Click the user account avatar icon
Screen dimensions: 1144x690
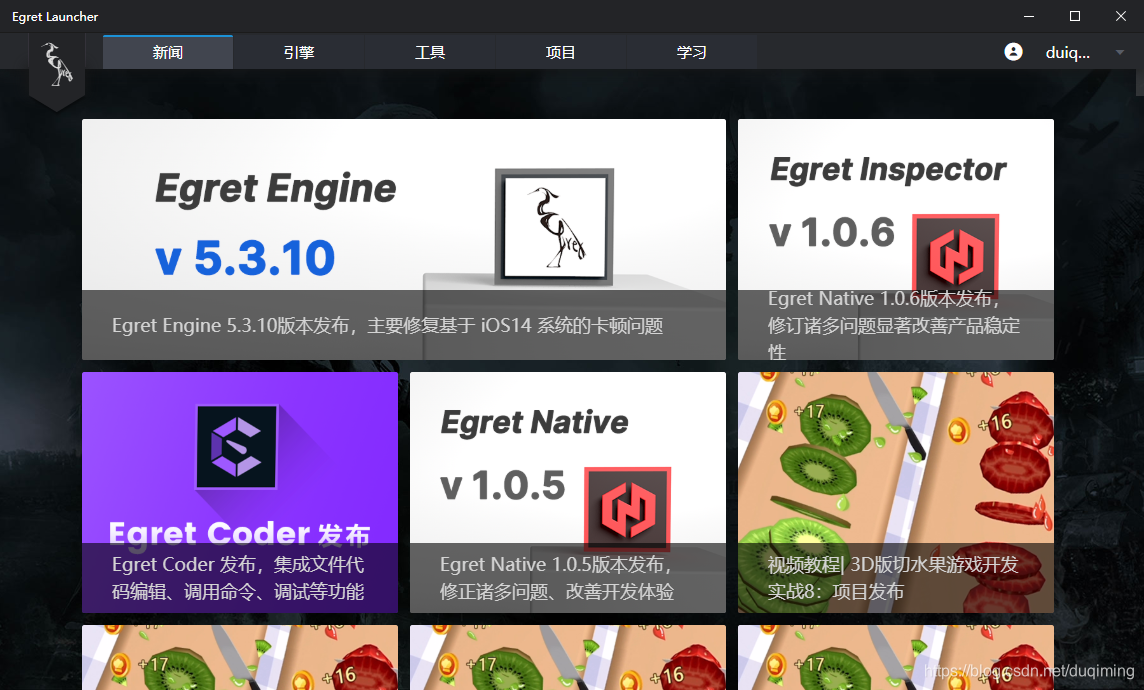click(1013, 52)
